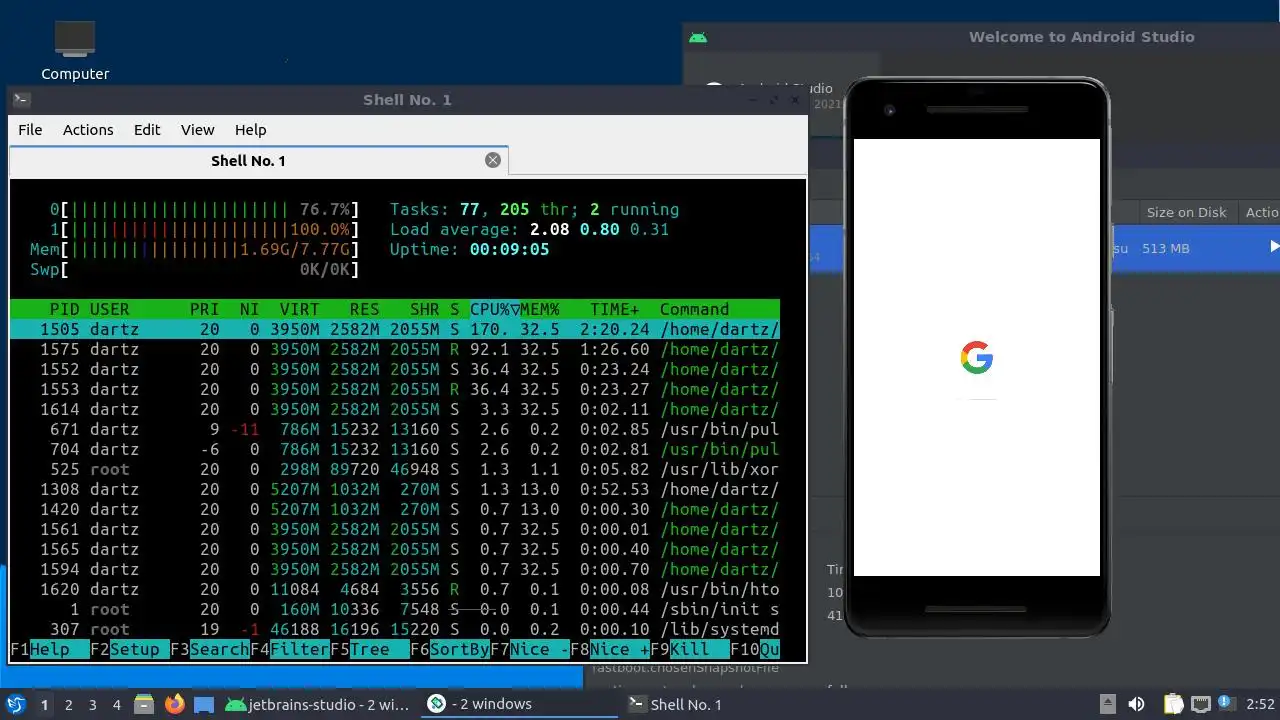Click F2 Setup in the htop footer
This screenshot has height=720, width=1280.
(130, 649)
